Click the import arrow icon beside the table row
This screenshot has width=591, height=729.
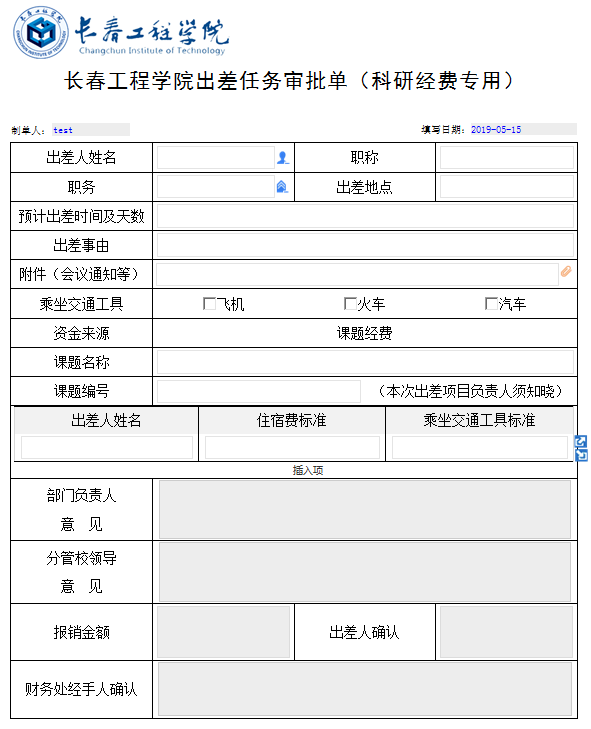tap(581, 455)
